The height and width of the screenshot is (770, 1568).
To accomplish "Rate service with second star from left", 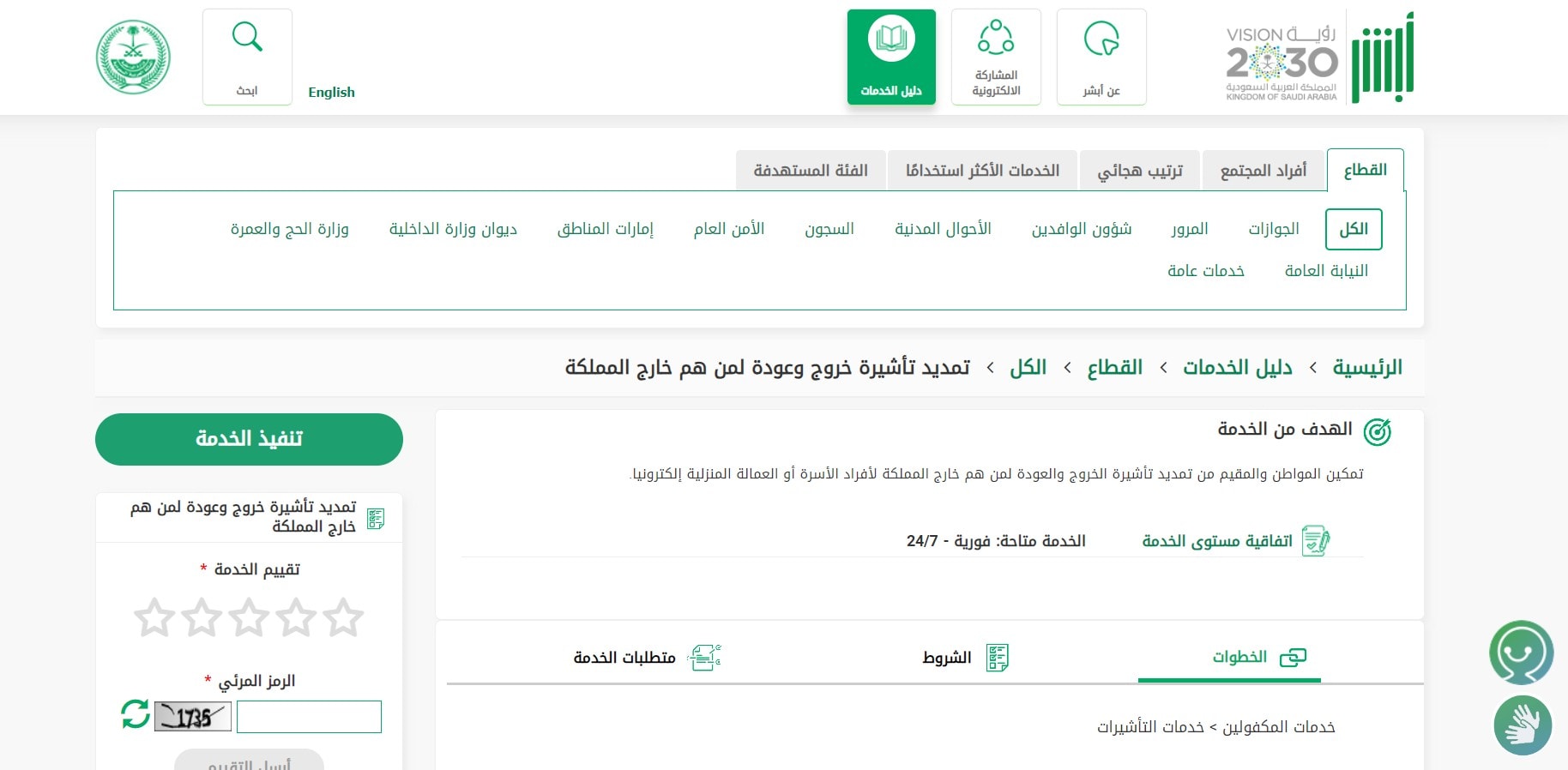I will [x=202, y=617].
